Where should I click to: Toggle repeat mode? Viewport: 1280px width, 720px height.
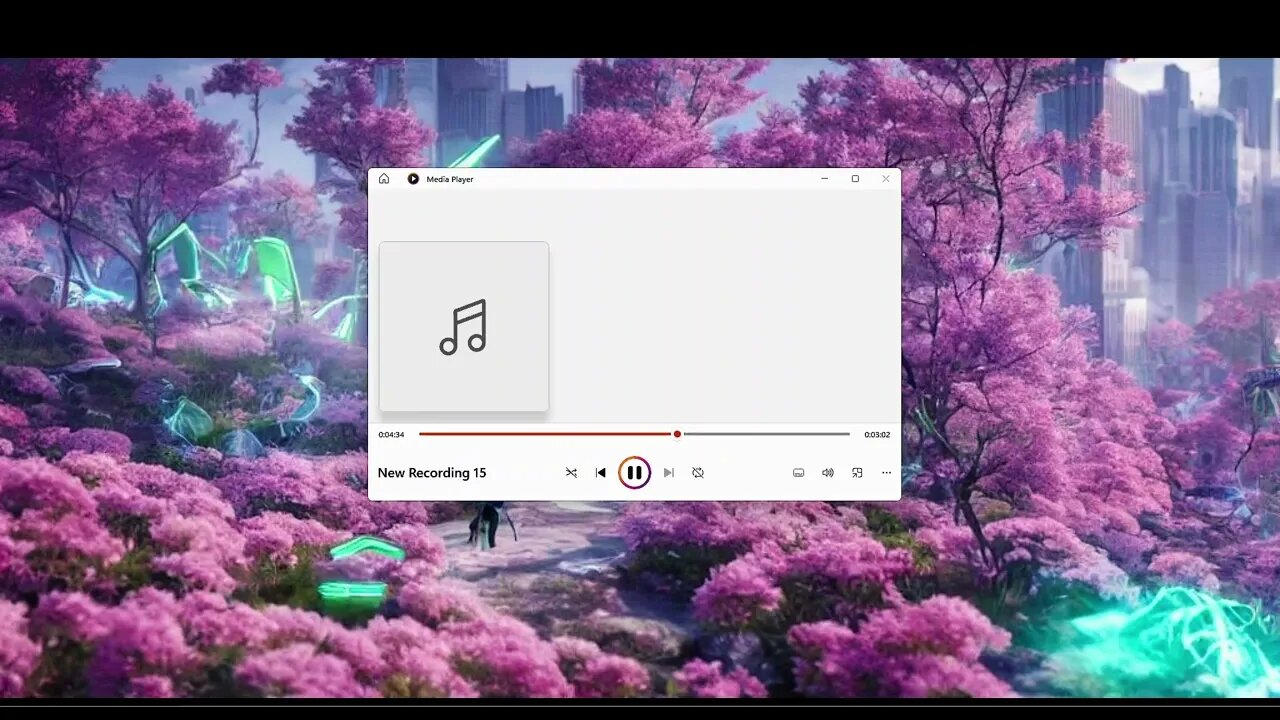tap(698, 473)
